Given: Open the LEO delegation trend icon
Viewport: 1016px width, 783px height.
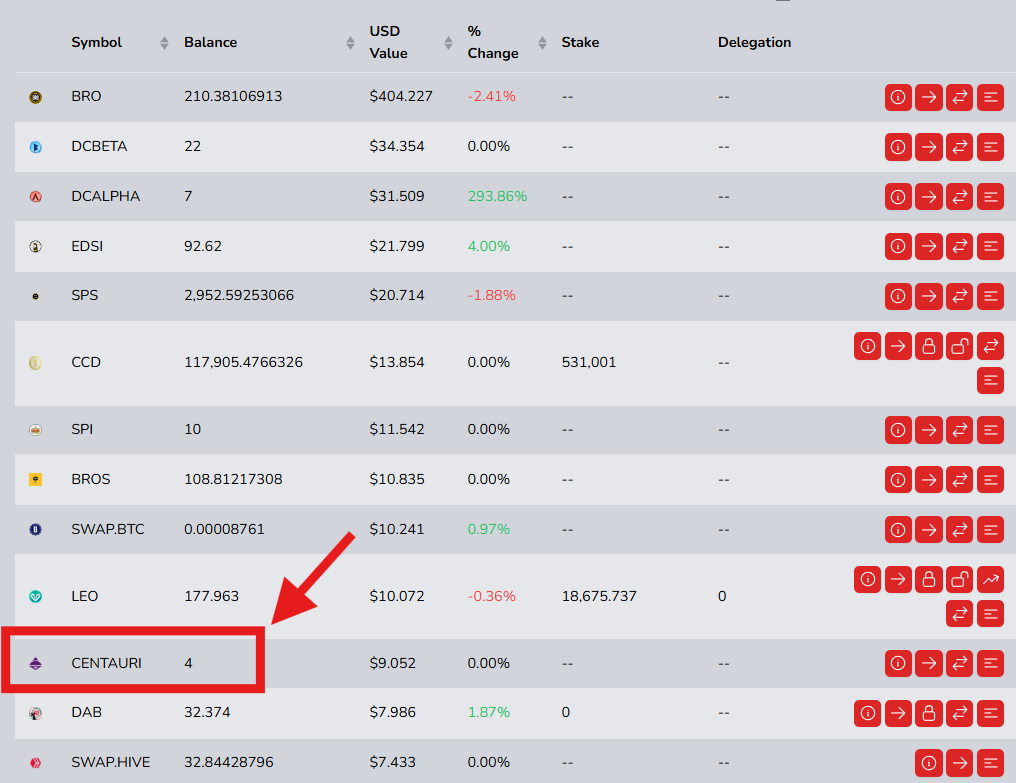Looking at the screenshot, I should coord(990,579).
